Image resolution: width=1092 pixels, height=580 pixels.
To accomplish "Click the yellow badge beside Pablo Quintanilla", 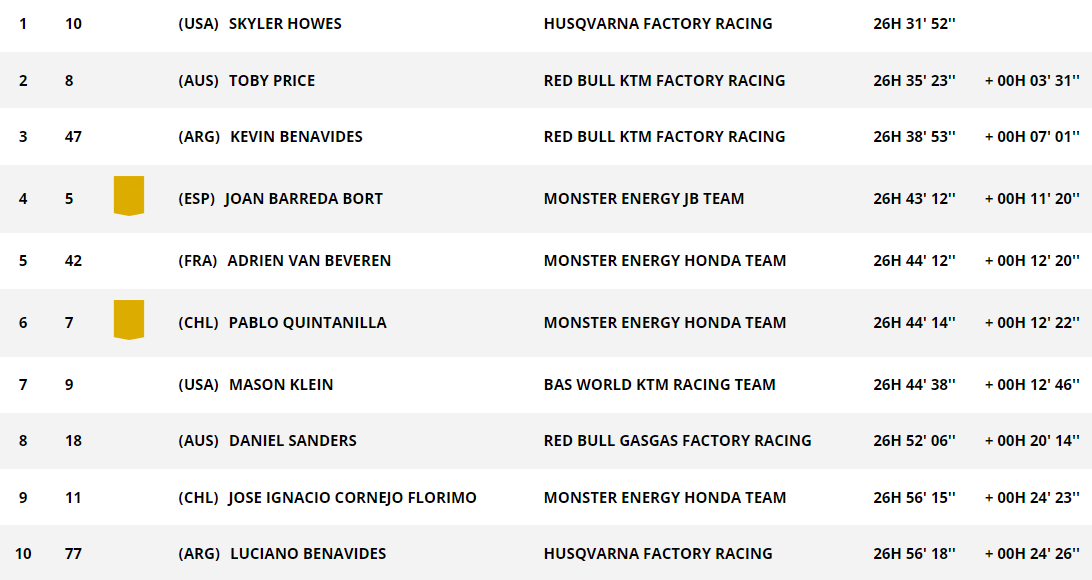I will (x=129, y=320).
